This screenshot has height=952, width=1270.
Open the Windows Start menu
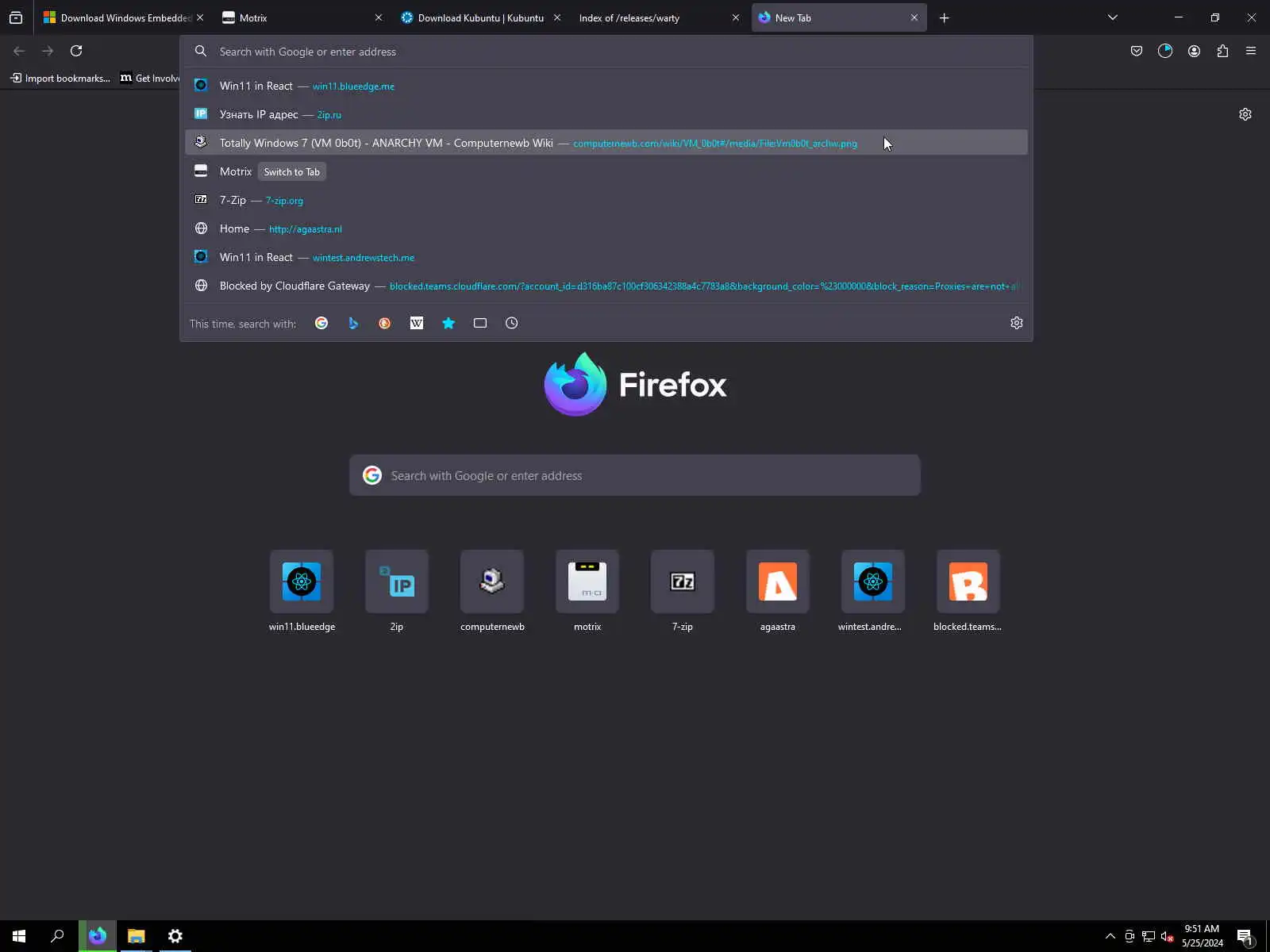point(19,936)
